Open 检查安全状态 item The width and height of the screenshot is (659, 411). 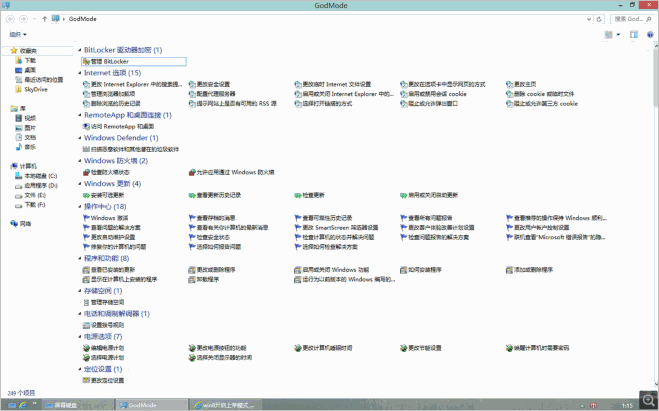coord(209,237)
